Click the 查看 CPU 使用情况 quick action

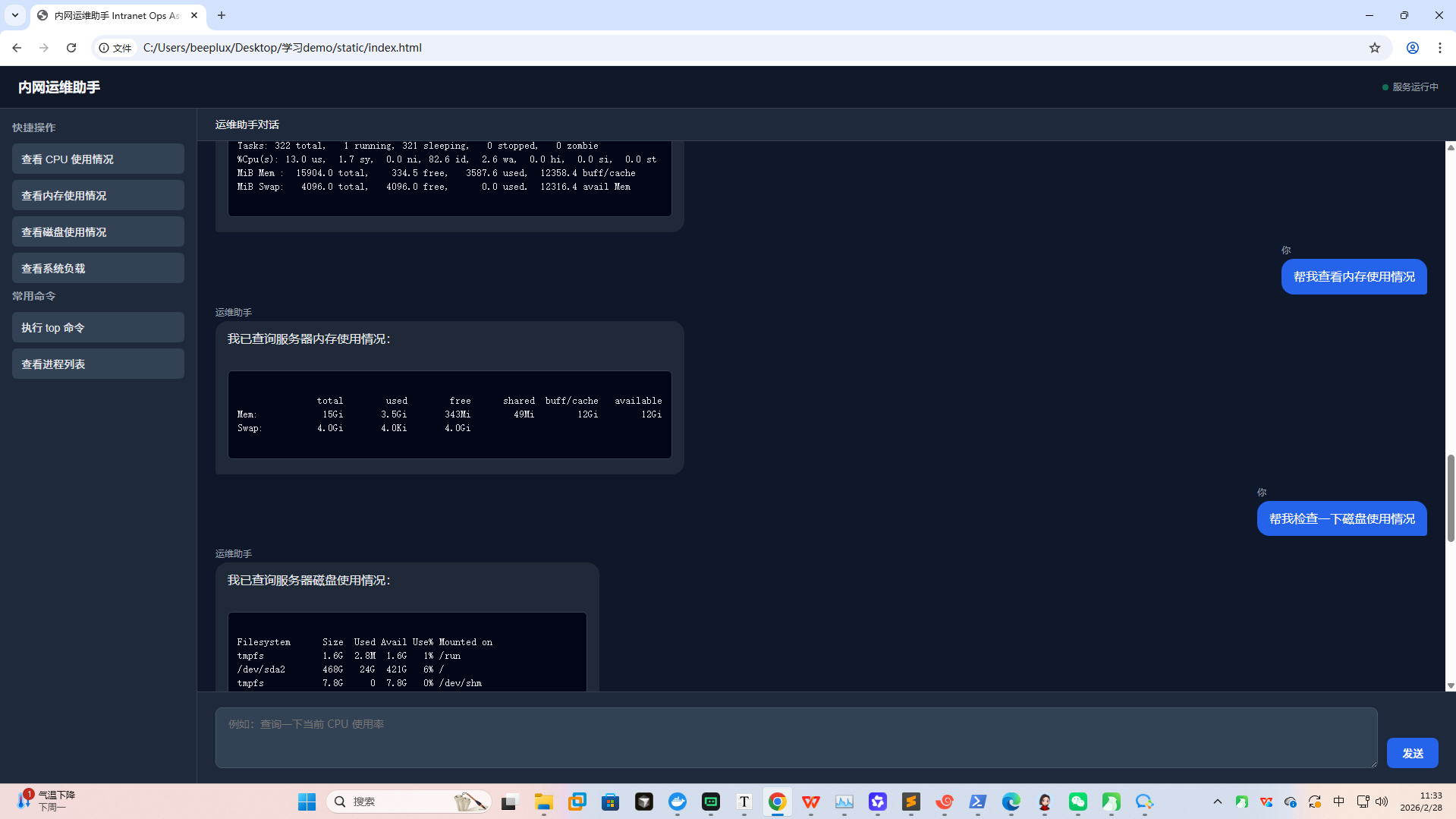click(x=98, y=159)
